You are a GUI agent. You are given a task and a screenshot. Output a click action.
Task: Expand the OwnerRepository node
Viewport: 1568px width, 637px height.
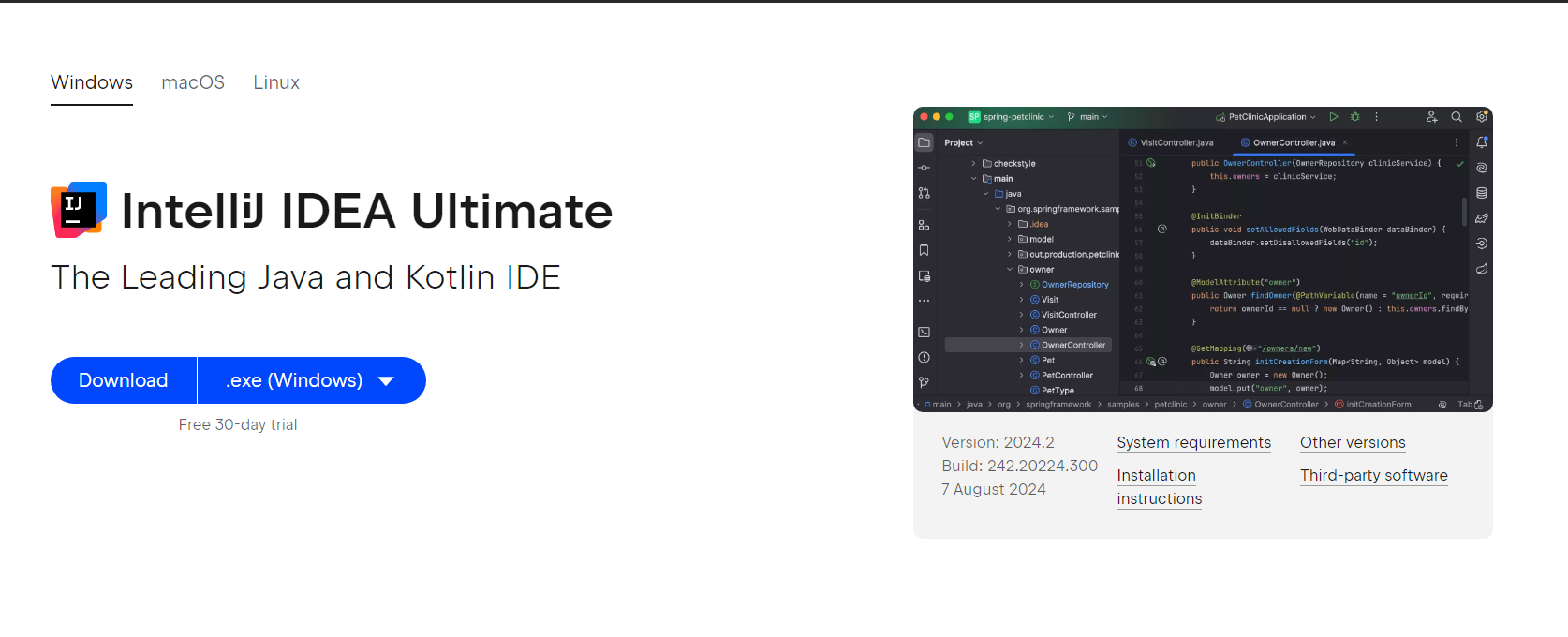(x=1022, y=285)
